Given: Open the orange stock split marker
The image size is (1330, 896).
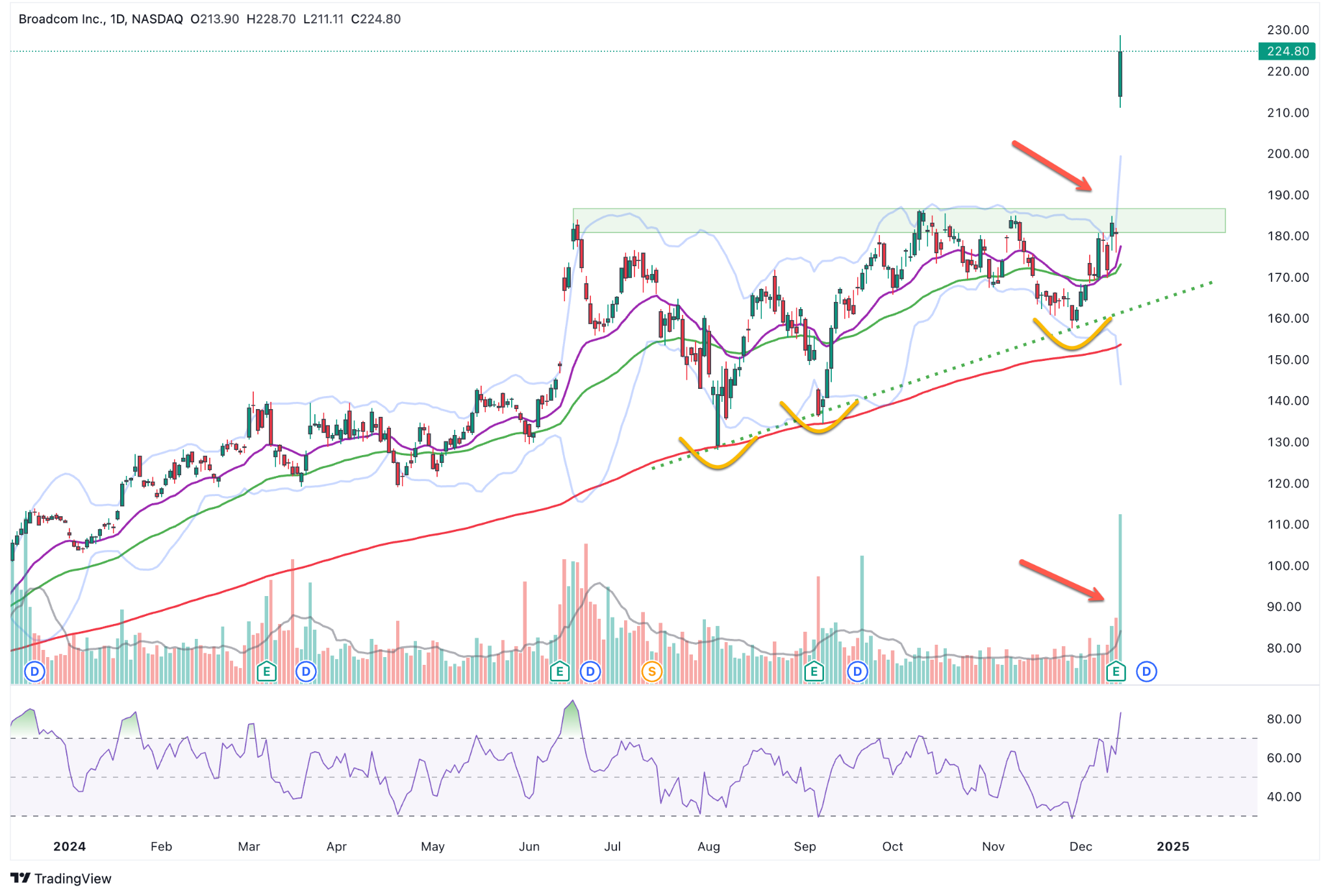Looking at the screenshot, I should pyautogui.click(x=651, y=671).
